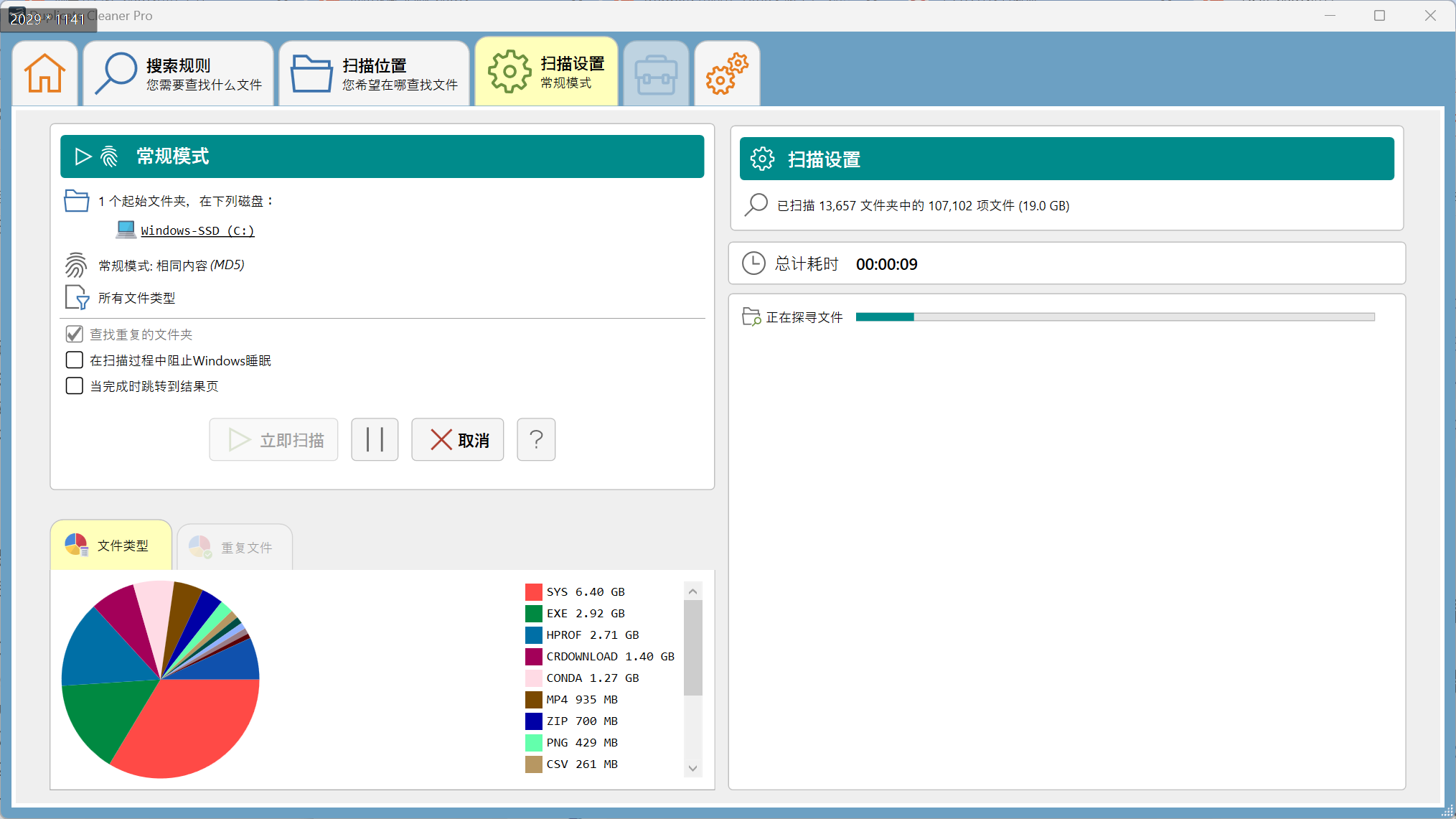This screenshot has width=1456, height=819.
Task: Click the 所有文件类型 text
Action: pyautogui.click(x=136, y=298)
